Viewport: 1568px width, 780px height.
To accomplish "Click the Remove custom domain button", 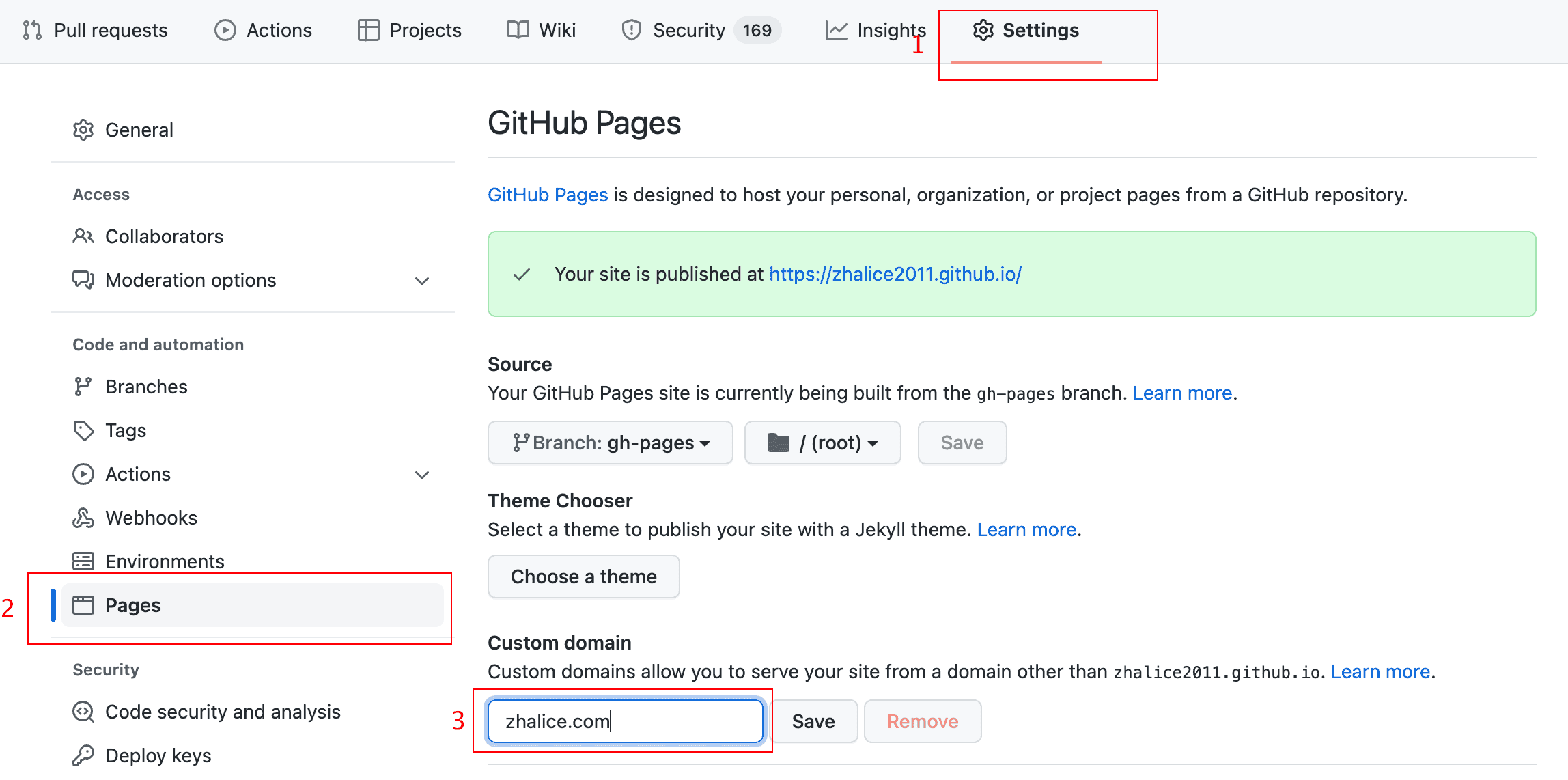I will pyautogui.click(x=923, y=721).
